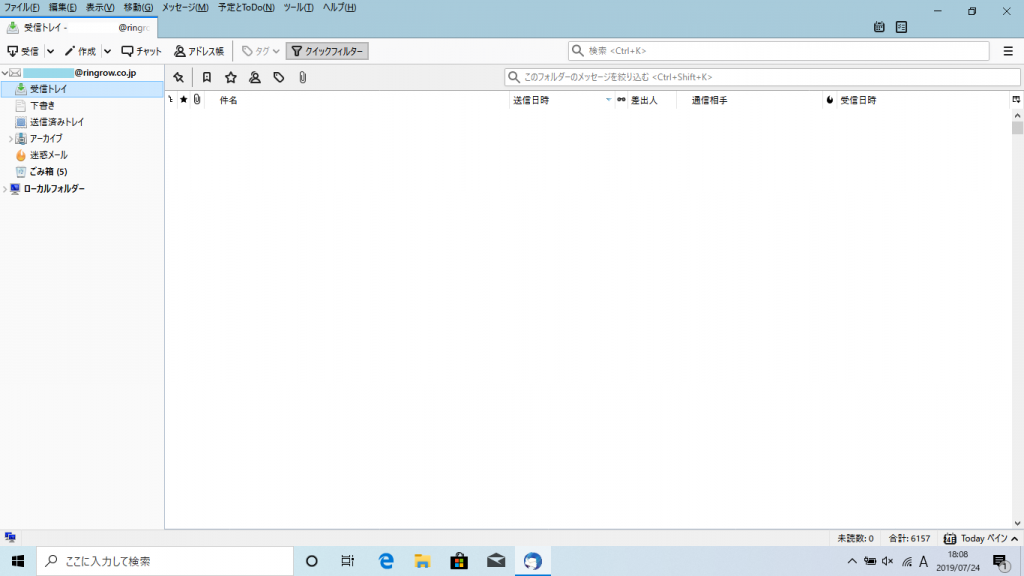
Task: Click 受信 to fetch new messages
Action: click(x=27, y=50)
